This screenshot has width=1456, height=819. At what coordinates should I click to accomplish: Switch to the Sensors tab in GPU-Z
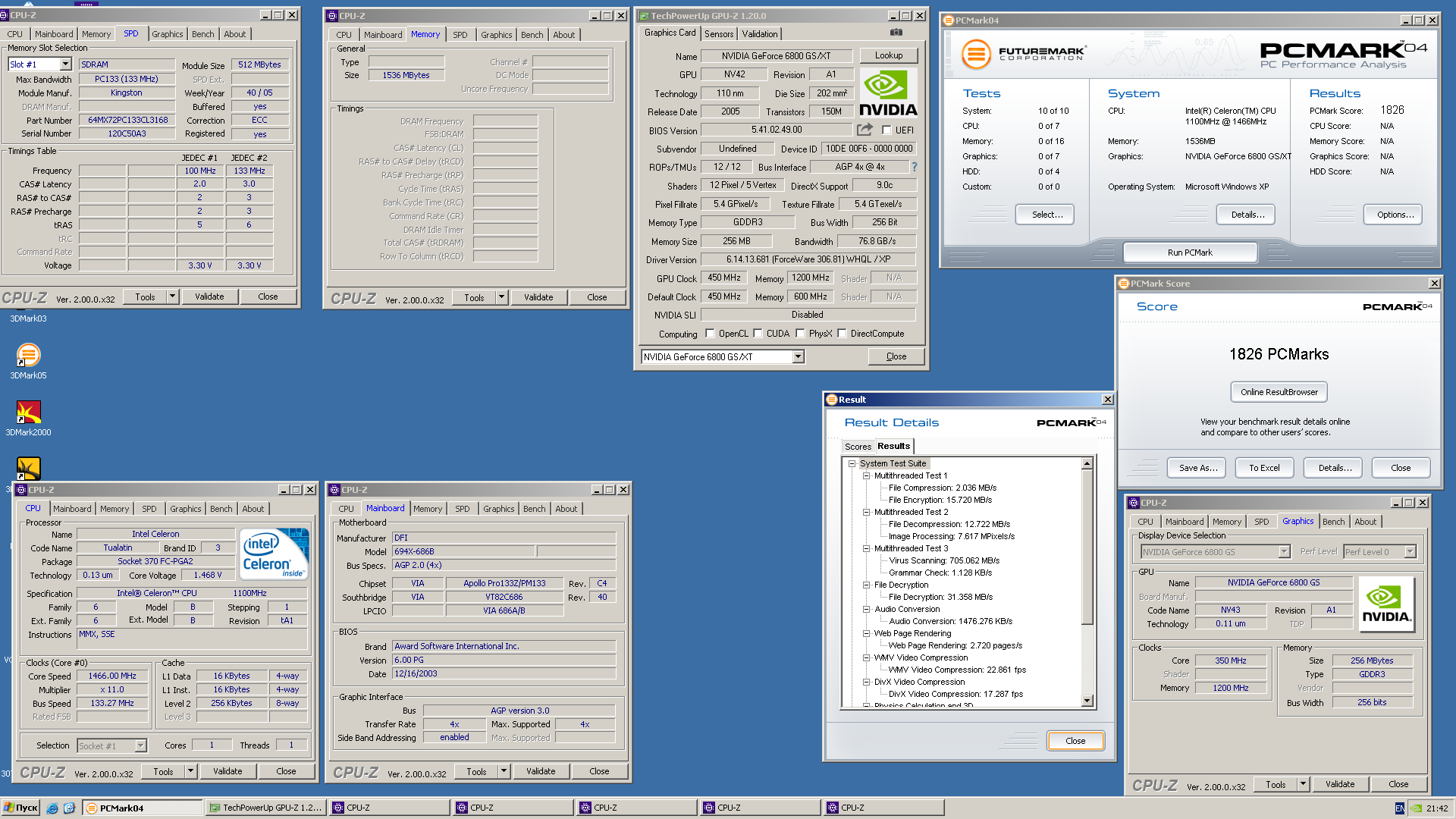(x=718, y=34)
